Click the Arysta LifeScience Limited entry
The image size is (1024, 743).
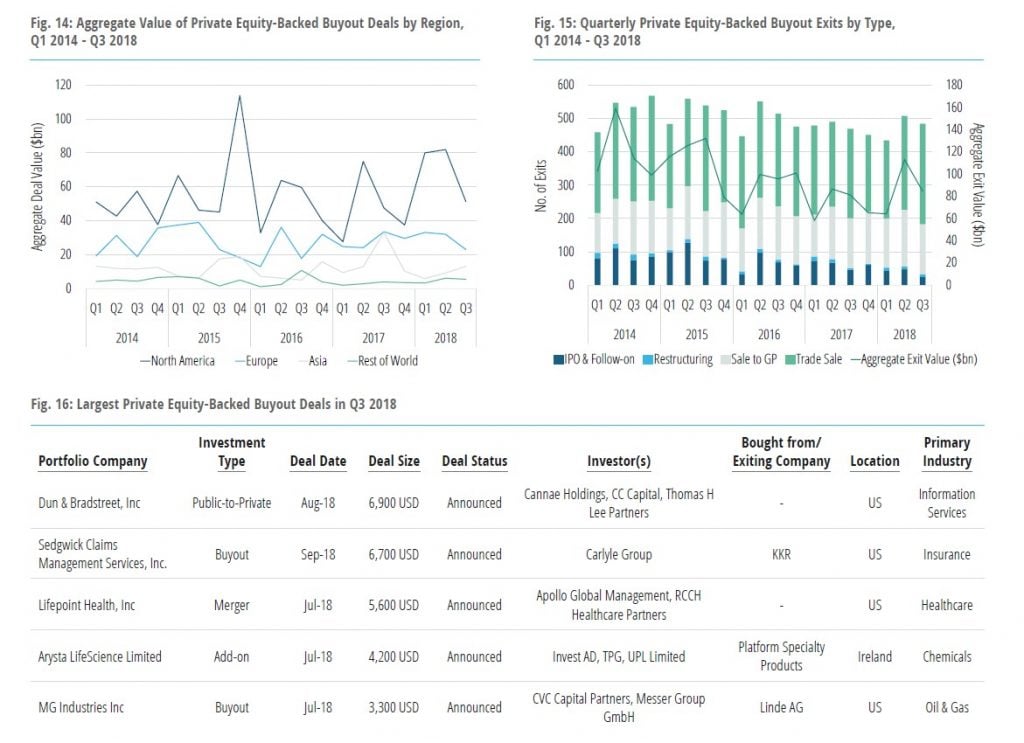pyautogui.click(x=100, y=657)
